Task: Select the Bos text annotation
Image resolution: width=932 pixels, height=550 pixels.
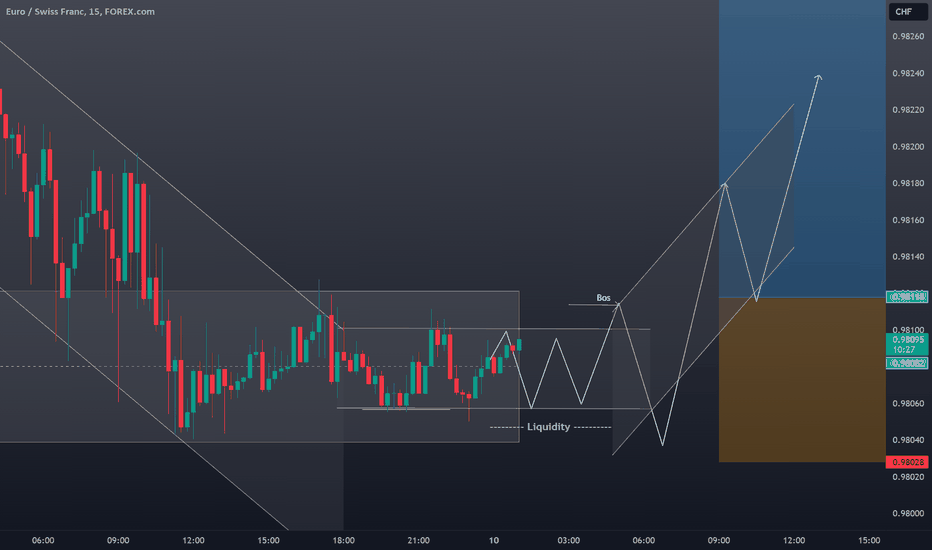Action: click(x=603, y=298)
